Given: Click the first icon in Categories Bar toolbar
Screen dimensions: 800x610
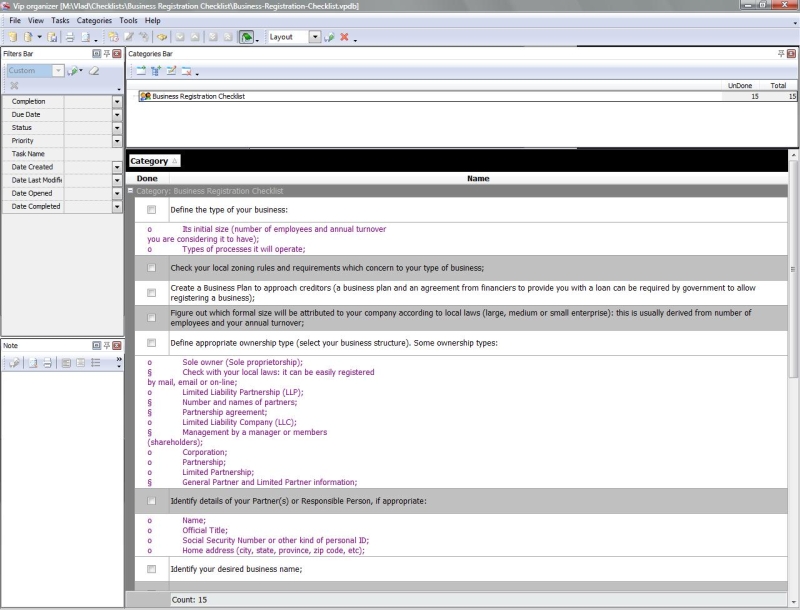Looking at the screenshot, I should click(141, 71).
